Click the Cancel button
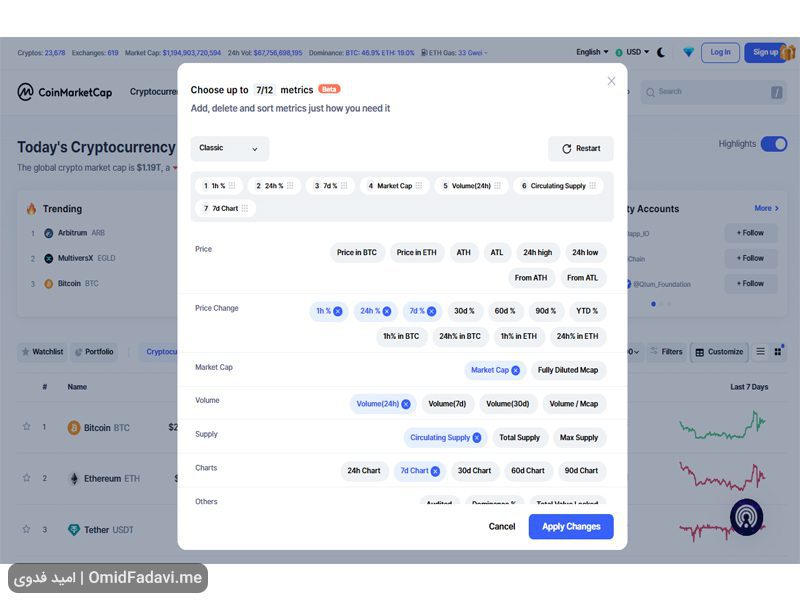 click(502, 527)
